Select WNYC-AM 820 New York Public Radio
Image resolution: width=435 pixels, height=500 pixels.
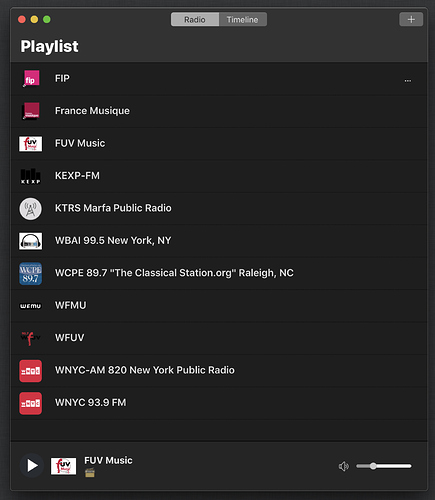[219, 371]
